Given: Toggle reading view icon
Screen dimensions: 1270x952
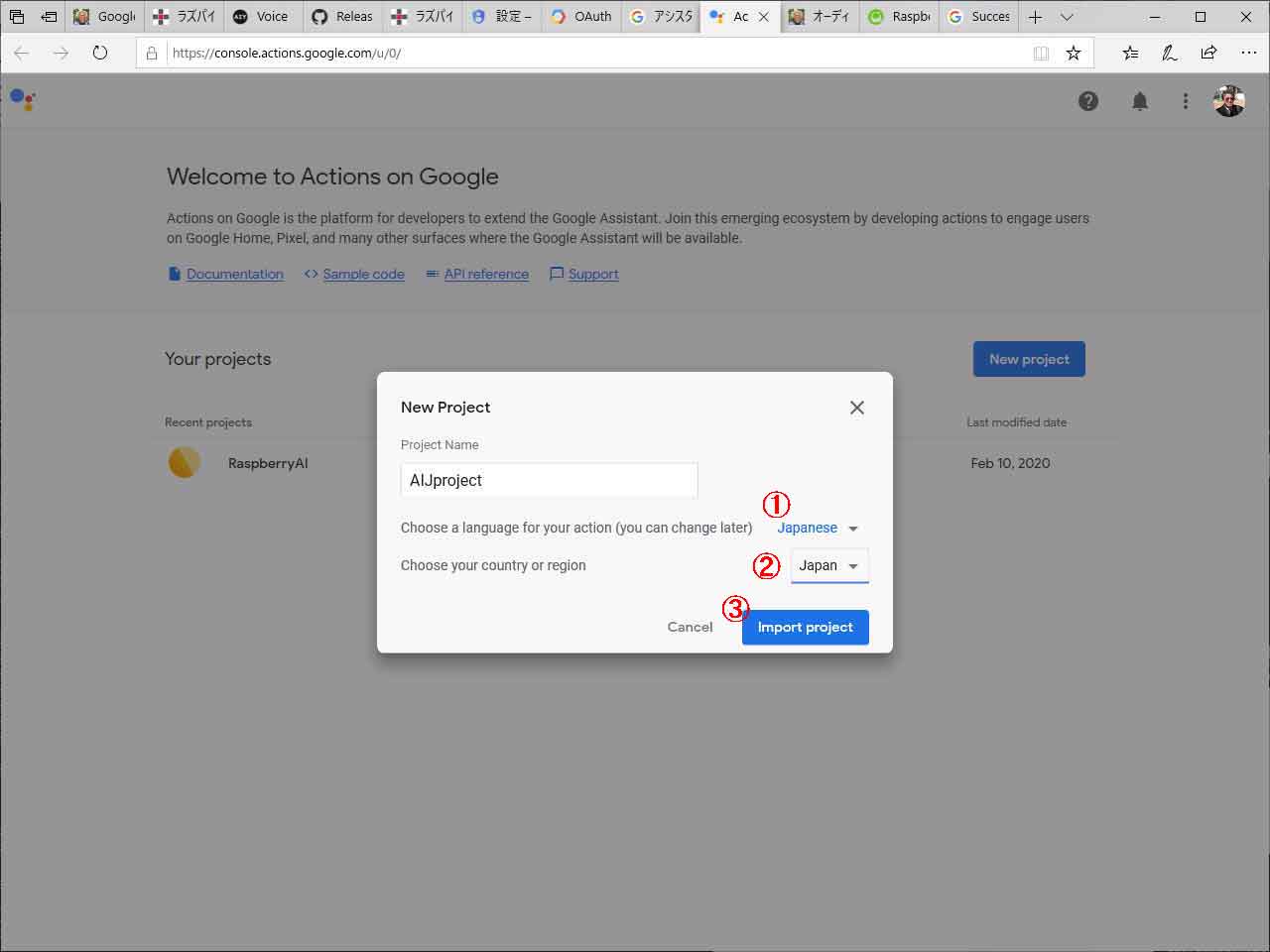Looking at the screenshot, I should (1041, 54).
